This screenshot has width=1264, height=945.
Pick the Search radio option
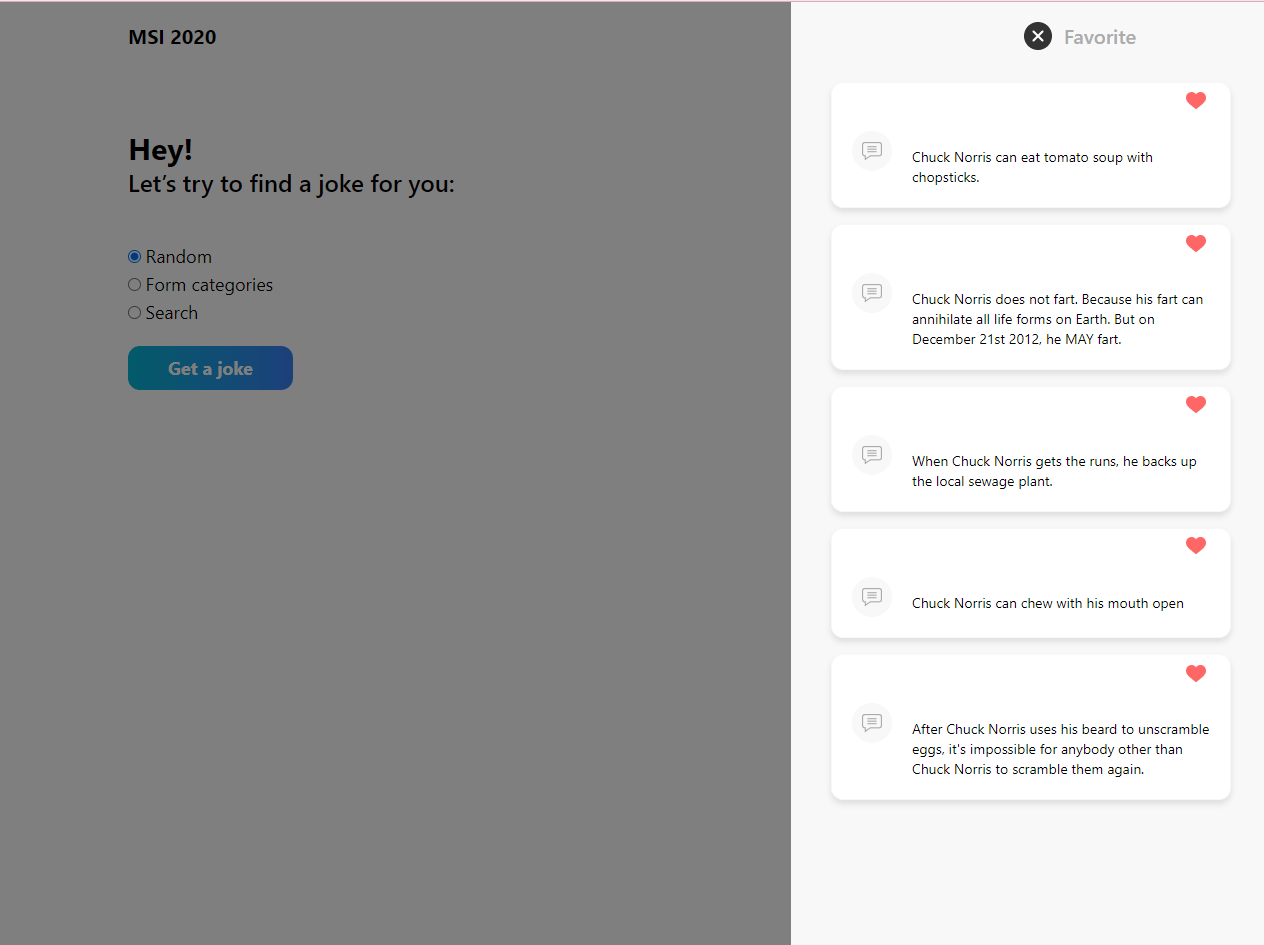click(135, 313)
